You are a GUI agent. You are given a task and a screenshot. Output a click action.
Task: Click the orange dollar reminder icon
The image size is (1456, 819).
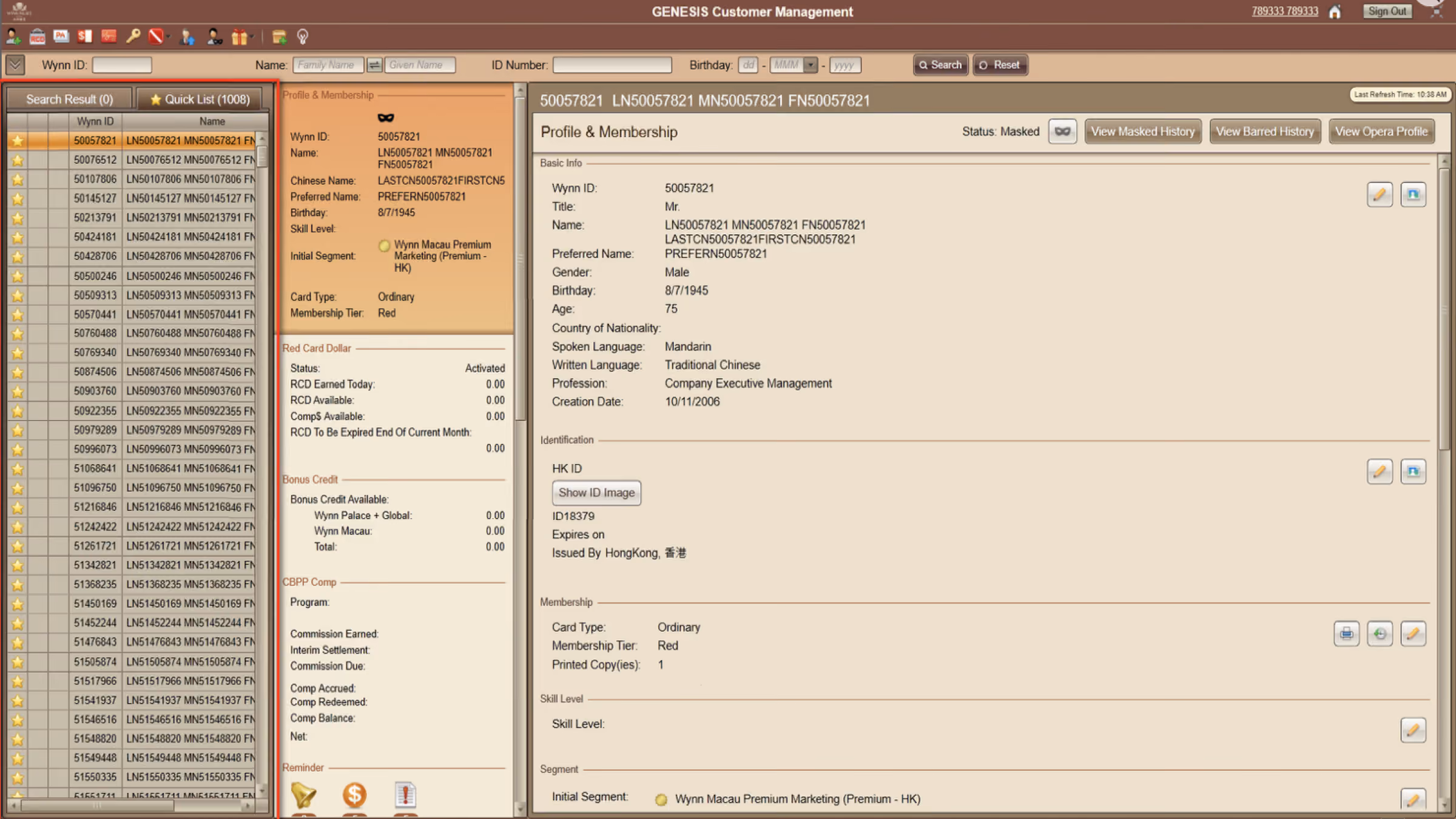(354, 795)
